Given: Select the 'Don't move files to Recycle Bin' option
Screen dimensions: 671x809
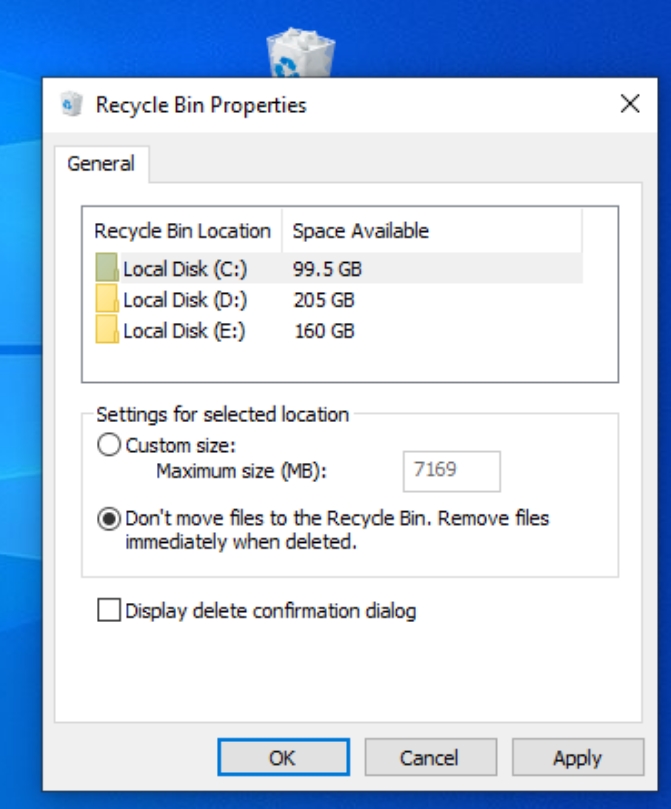Looking at the screenshot, I should [x=109, y=519].
